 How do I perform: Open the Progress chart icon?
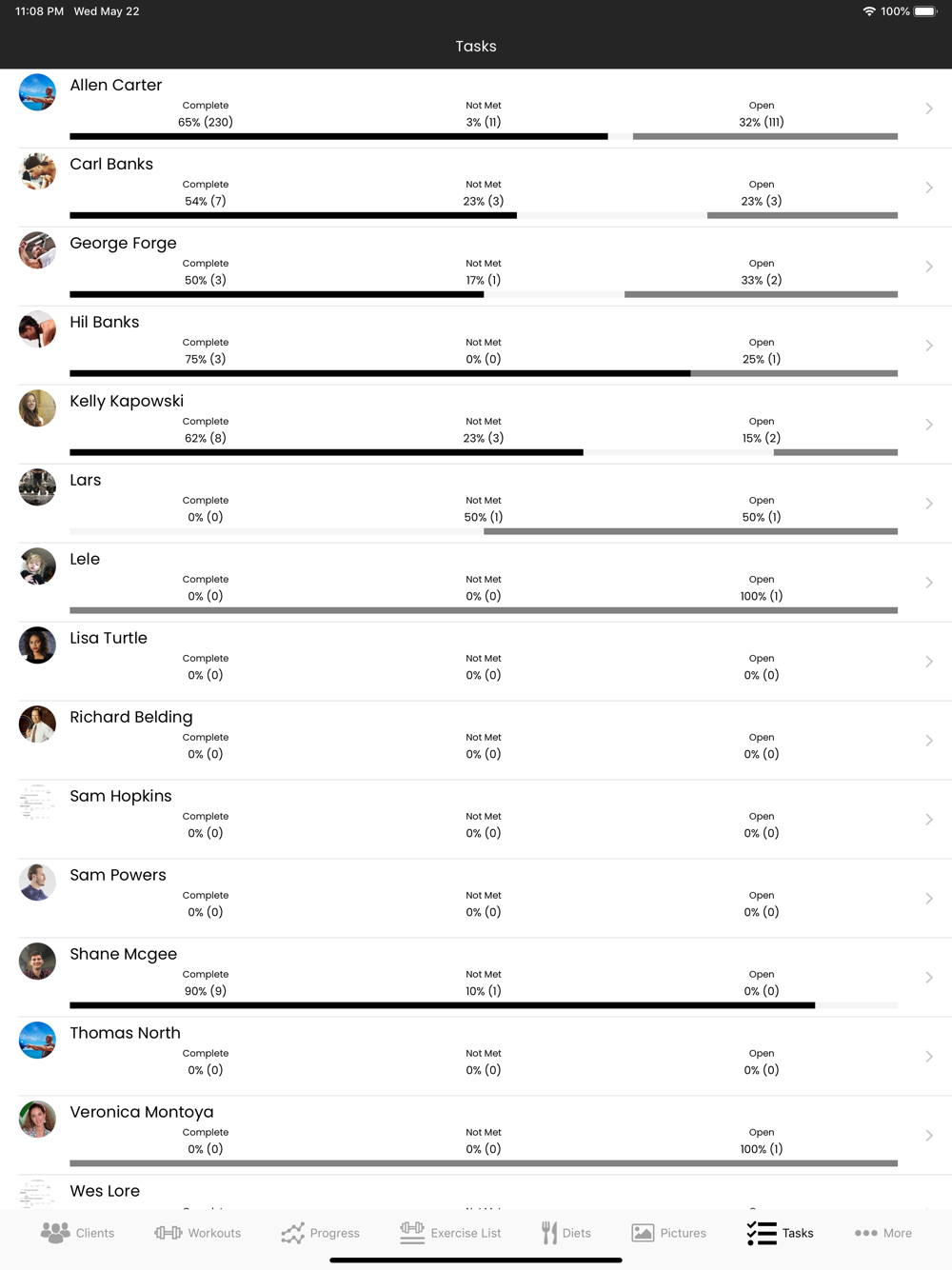(x=292, y=1233)
